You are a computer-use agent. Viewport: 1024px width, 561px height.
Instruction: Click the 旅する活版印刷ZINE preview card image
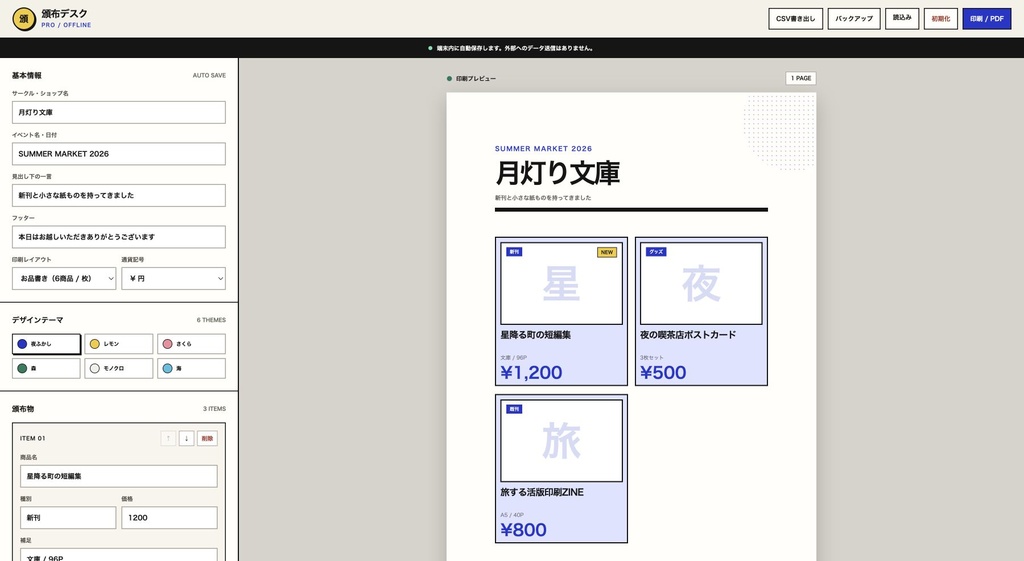(x=562, y=441)
